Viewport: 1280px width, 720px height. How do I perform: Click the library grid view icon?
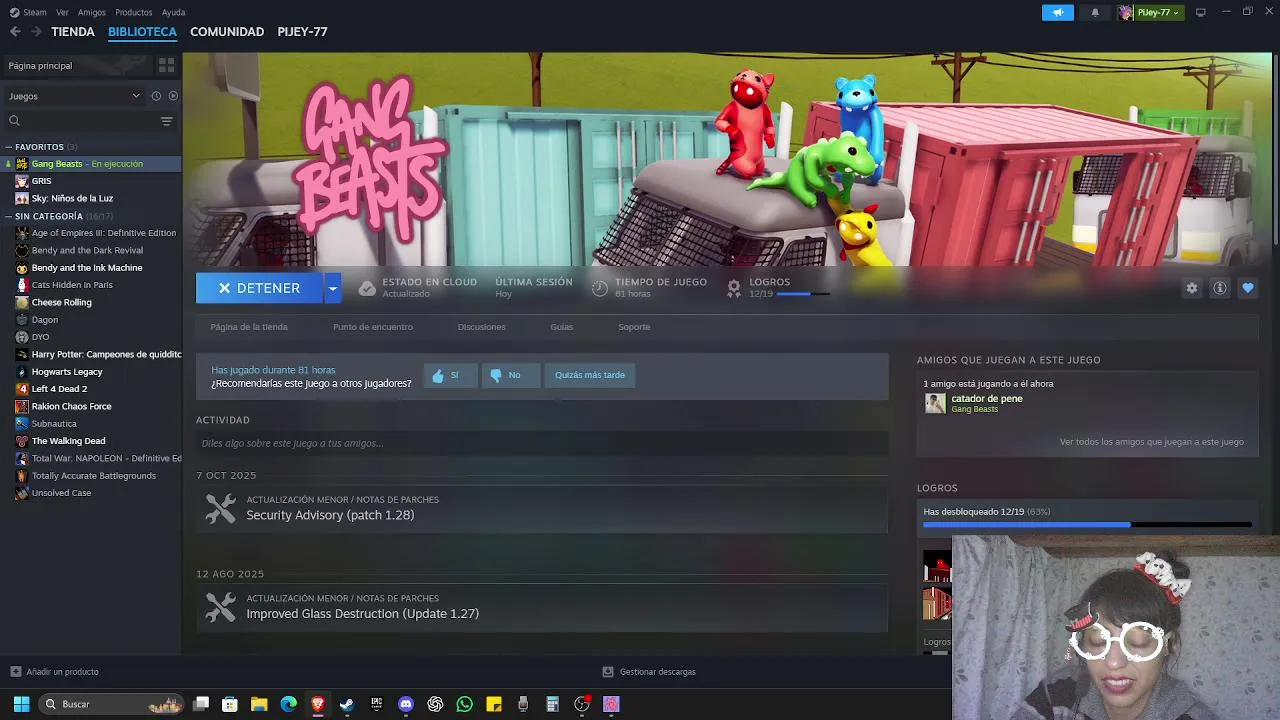166,65
